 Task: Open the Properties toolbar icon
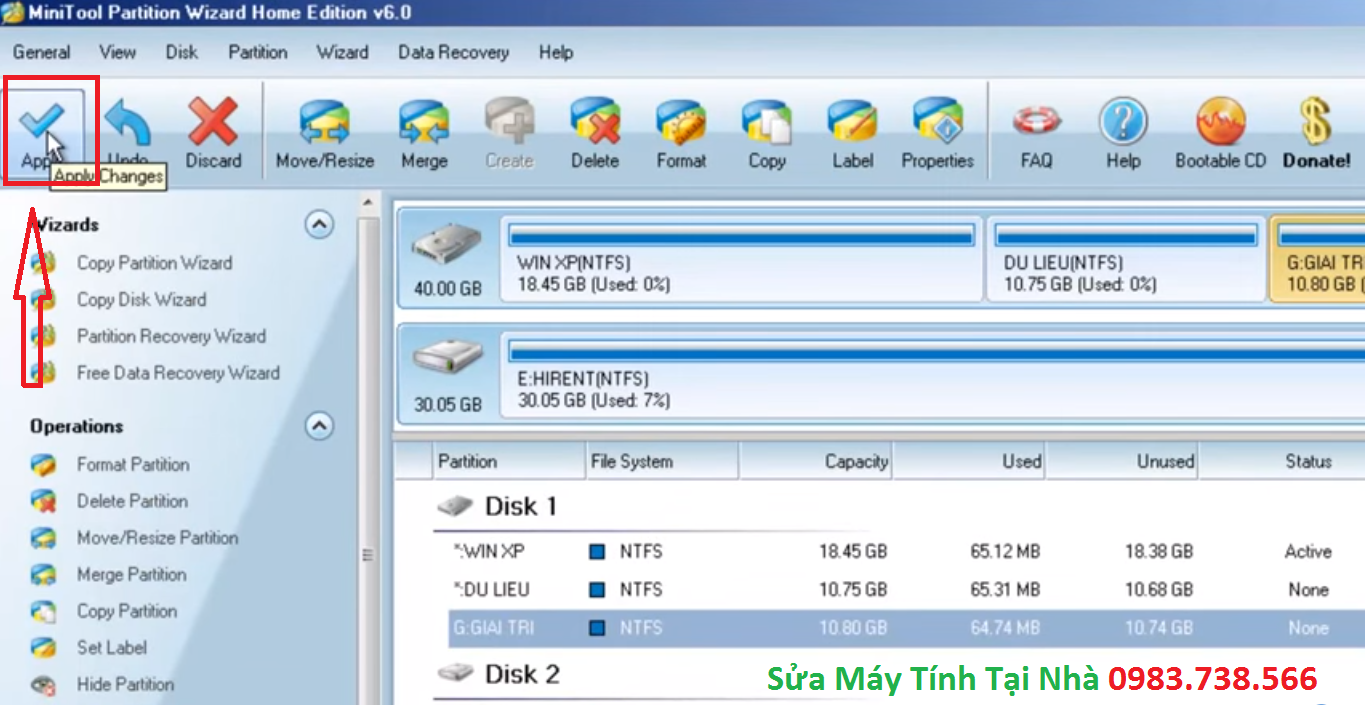click(938, 122)
